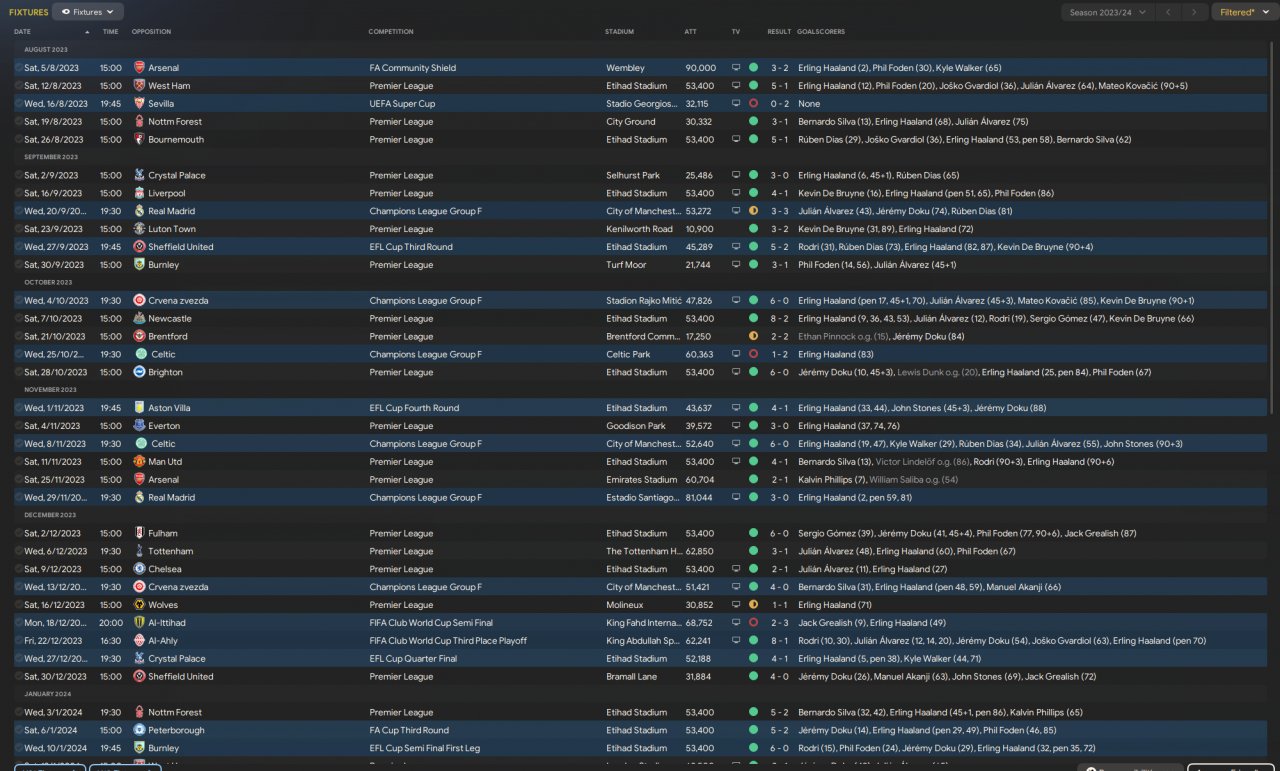Click the Al-Ahly club badge
This screenshot has height=771, width=1280.
pyautogui.click(x=139, y=641)
